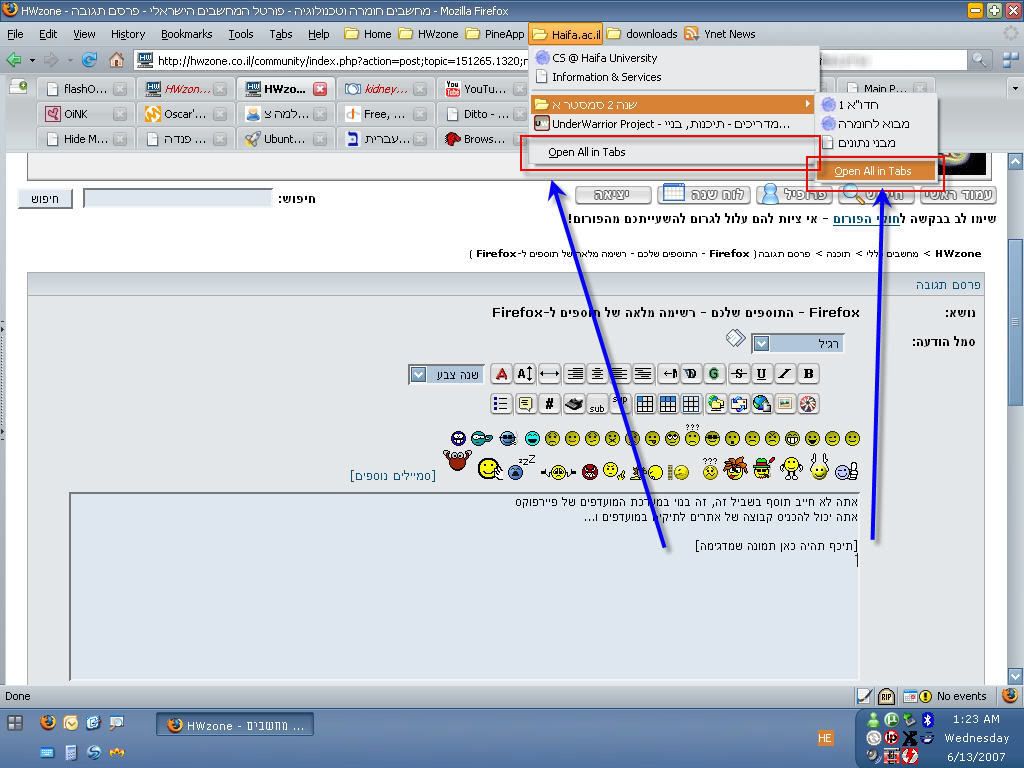Screen dimensions: 1024x768
Task: Click the typewriter teletype button
Action: [573, 404]
